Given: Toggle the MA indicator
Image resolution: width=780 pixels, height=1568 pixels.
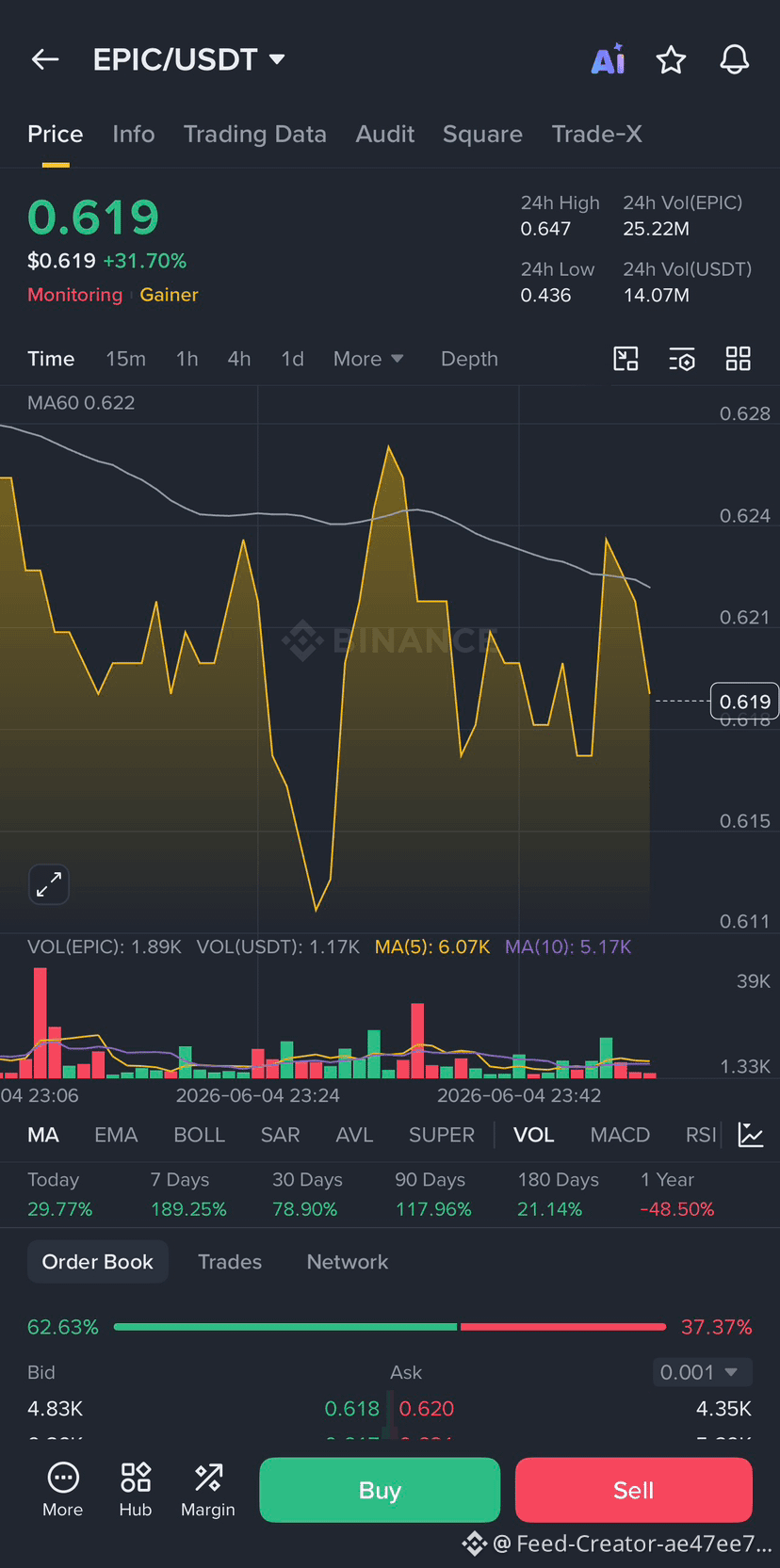Looking at the screenshot, I should pos(43,1135).
